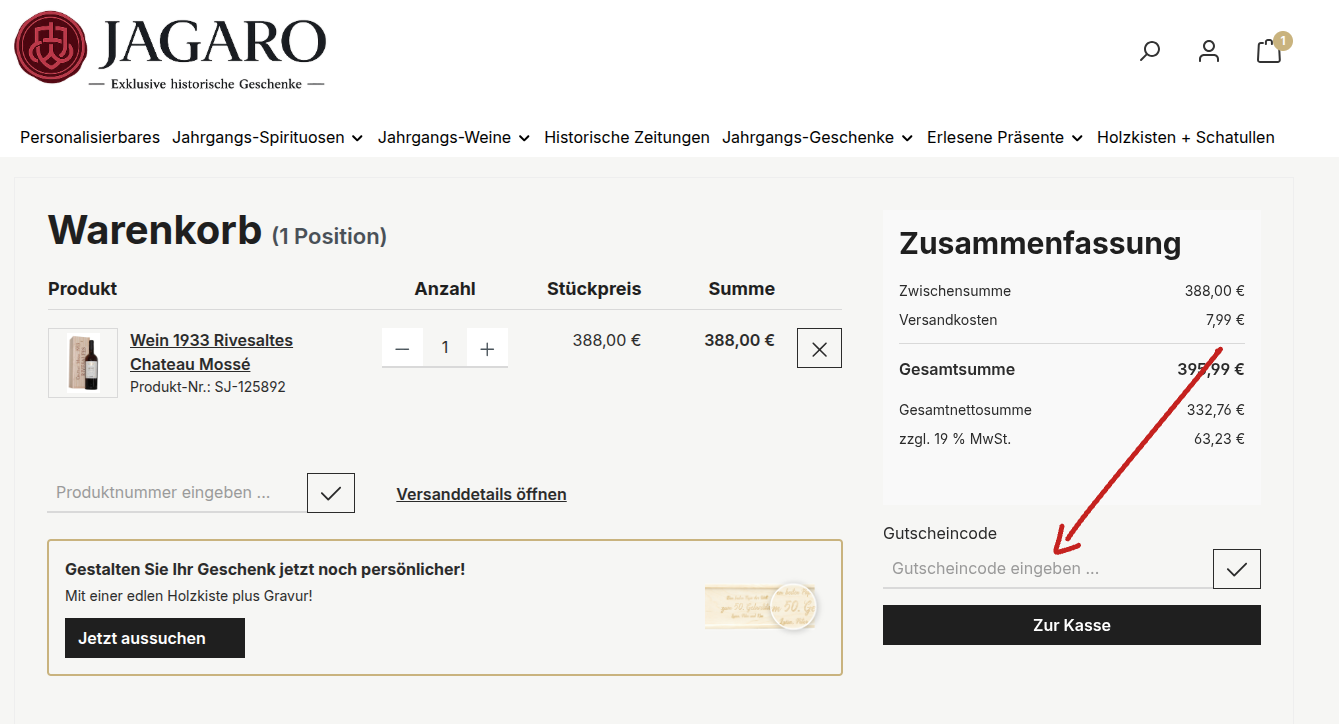Submit the Gutscheincode via the checkmark icon
This screenshot has height=724, width=1339.
click(1236, 568)
